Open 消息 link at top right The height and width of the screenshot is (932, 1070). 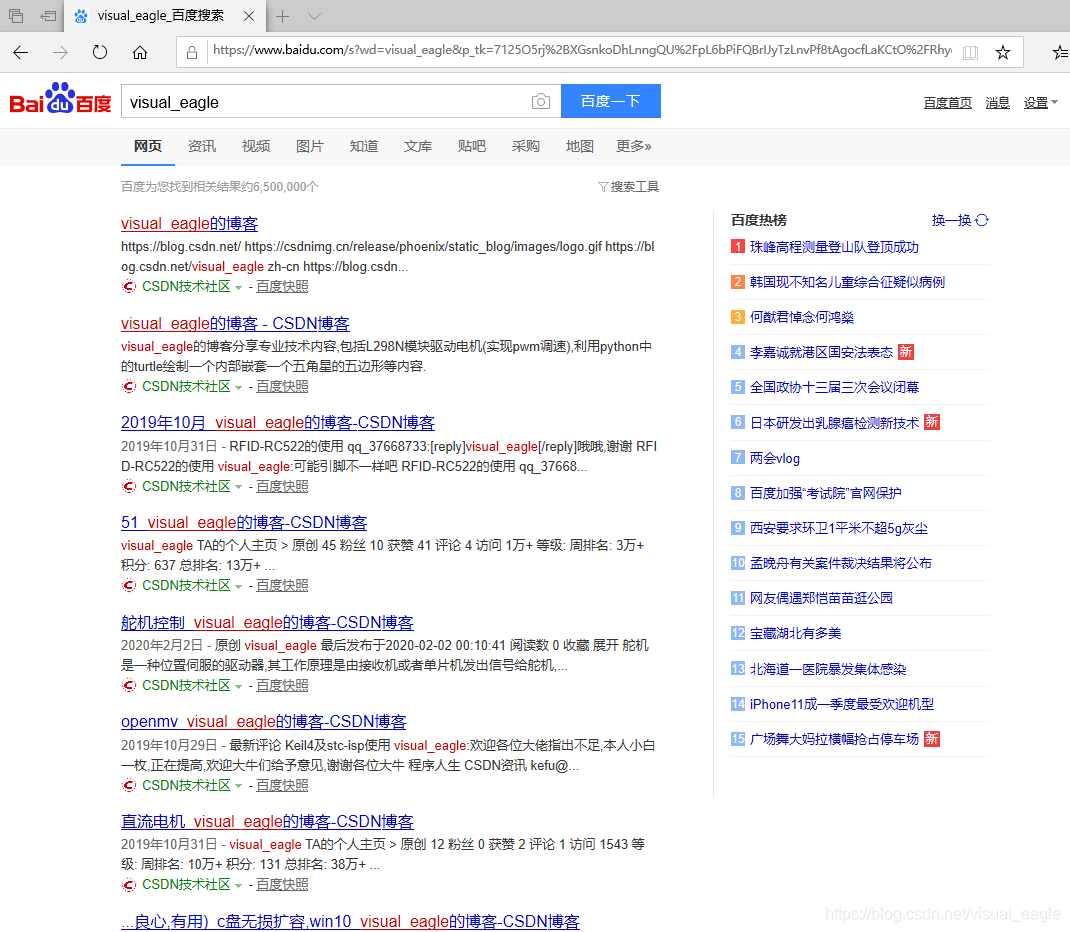point(997,103)
